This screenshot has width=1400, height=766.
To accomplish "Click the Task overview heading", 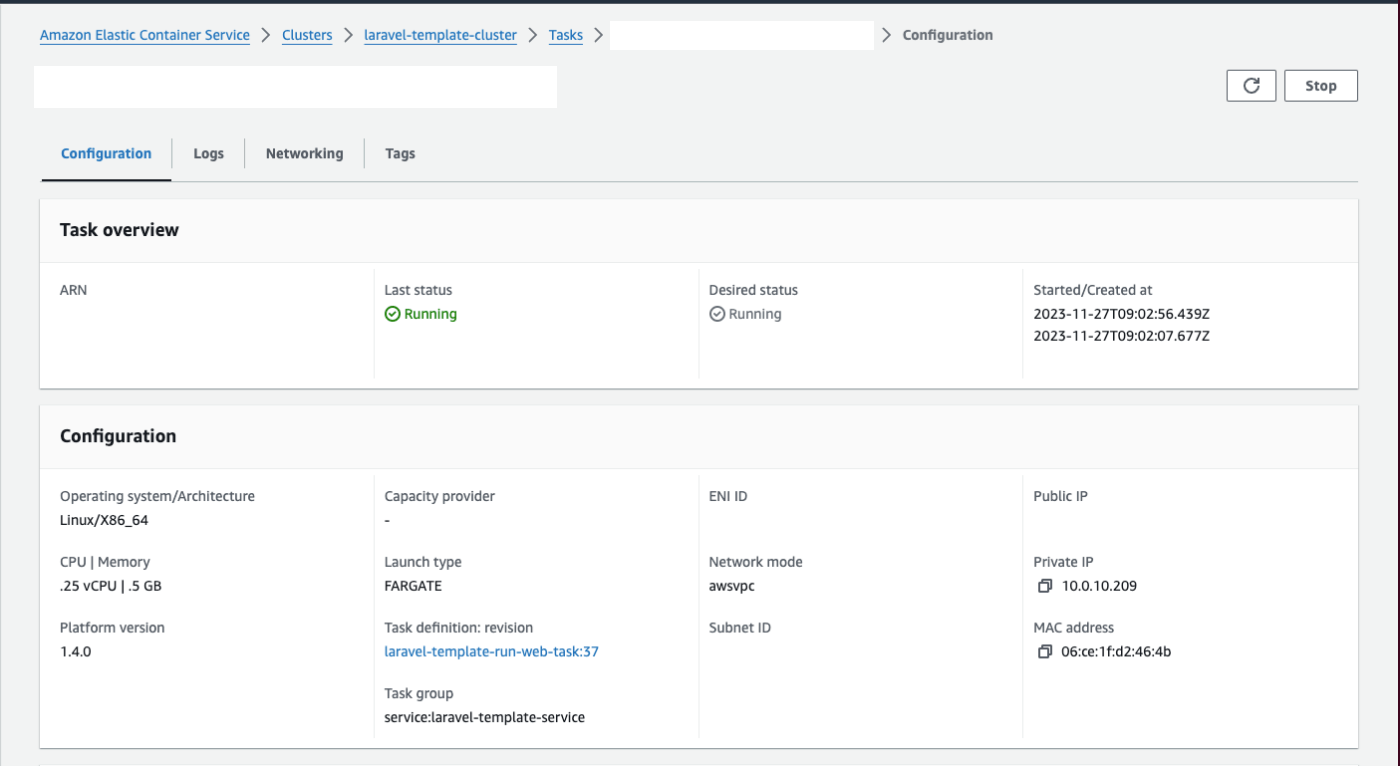I will [x=119, y=230].
